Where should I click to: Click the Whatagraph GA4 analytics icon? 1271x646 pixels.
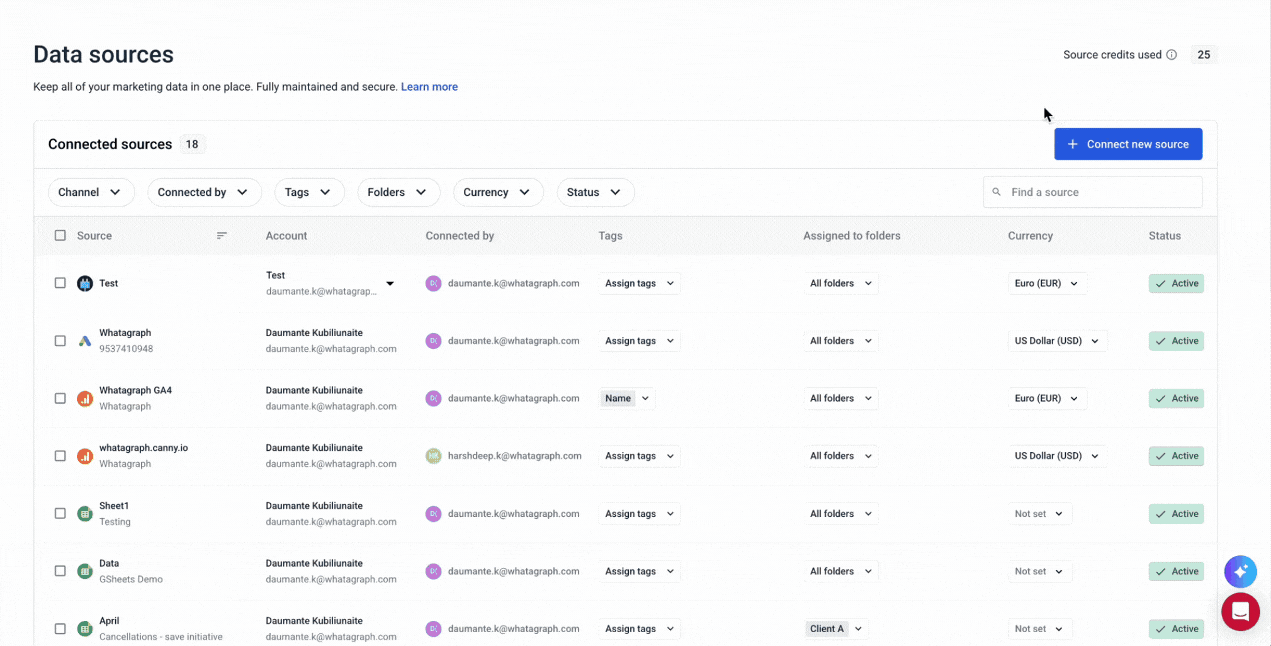point(85,399)
